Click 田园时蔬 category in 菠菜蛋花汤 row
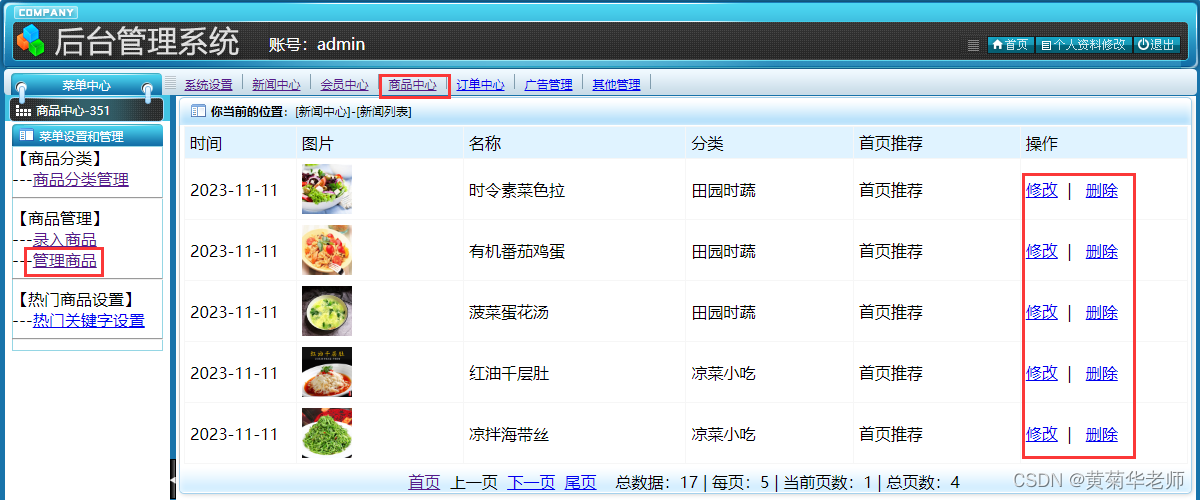The image size is (1200, 500). click(724, 312)
